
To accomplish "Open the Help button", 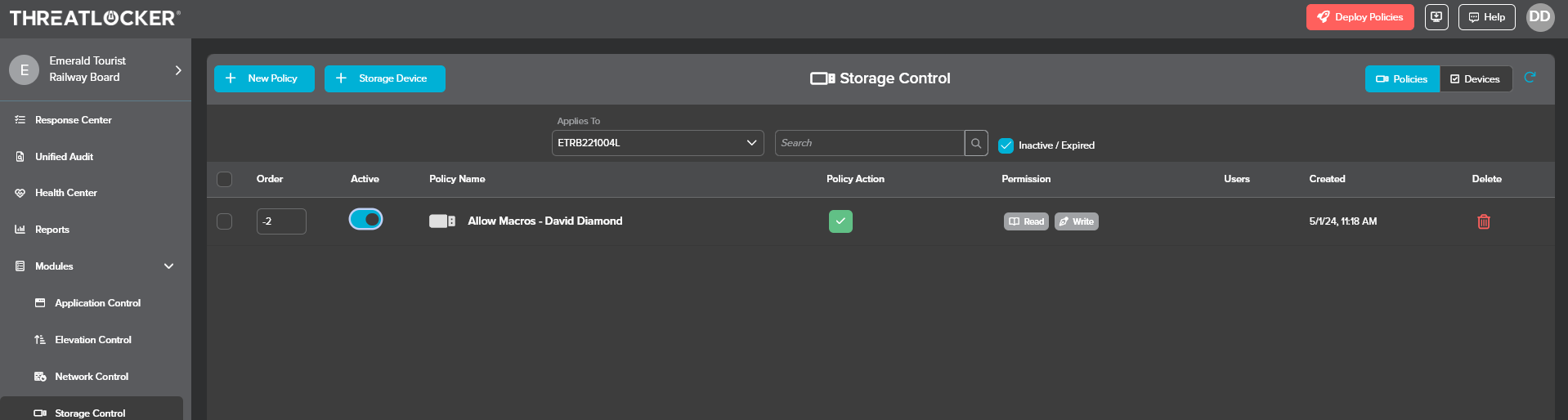I will (x=1487, y=17).
